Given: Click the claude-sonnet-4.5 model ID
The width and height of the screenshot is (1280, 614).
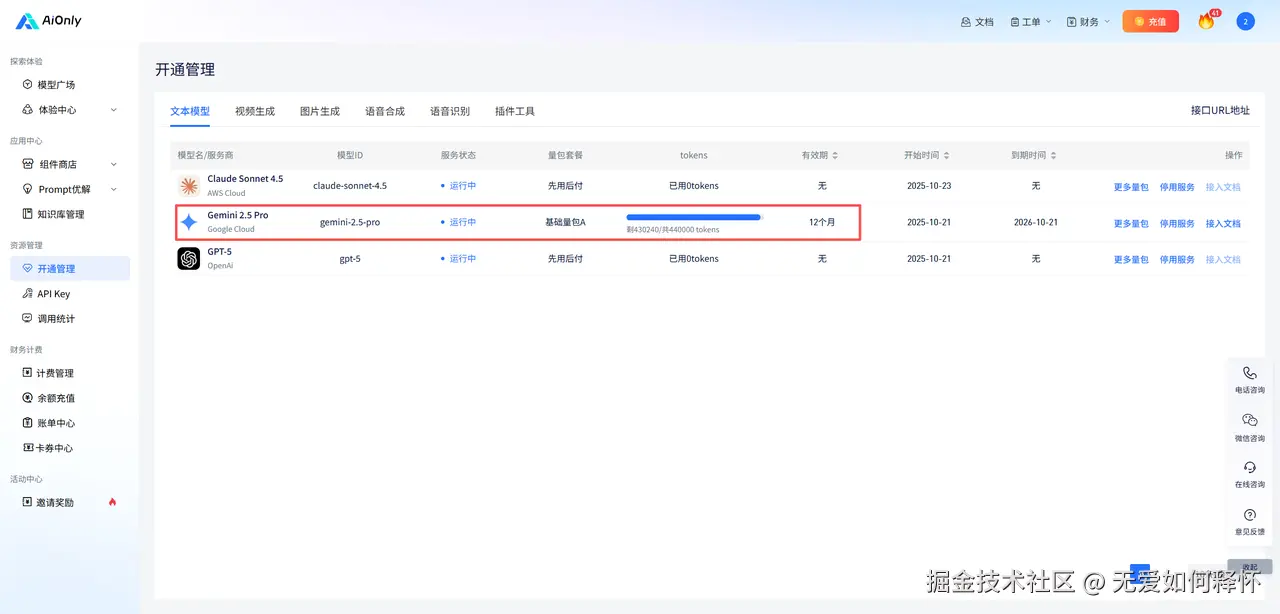Looking at the screenshot, I should pos(350,186).
